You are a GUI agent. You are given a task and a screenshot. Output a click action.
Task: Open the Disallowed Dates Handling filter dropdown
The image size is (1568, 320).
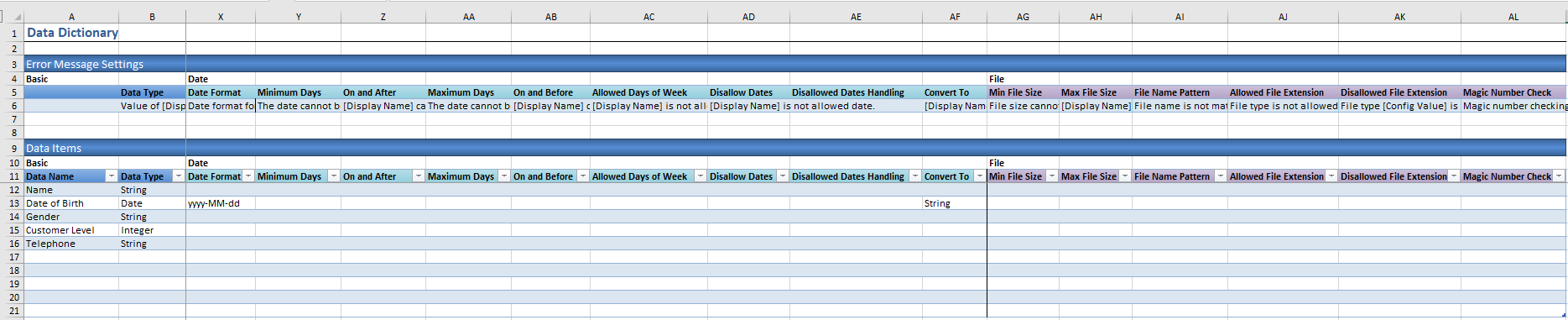(915, 176)
